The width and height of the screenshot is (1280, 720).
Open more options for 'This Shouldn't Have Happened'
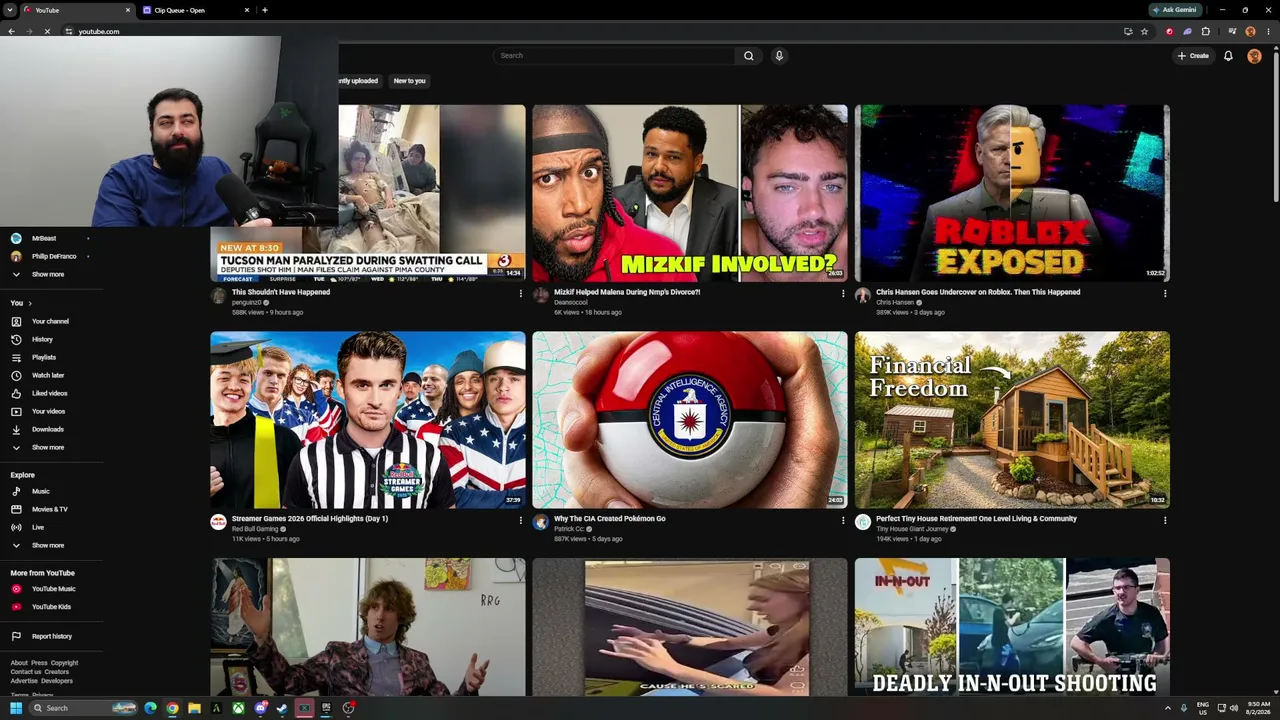[520, 293]
